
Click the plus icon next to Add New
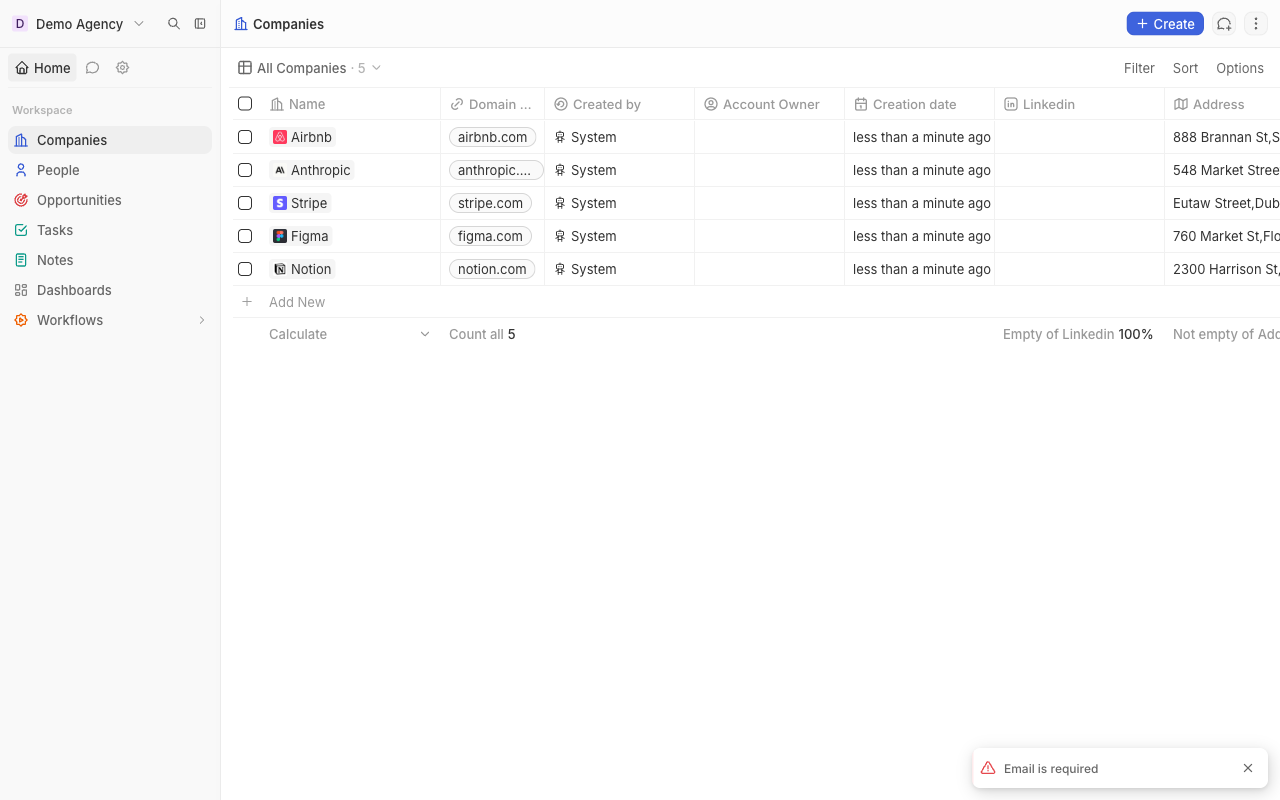[x=247, y=302]
